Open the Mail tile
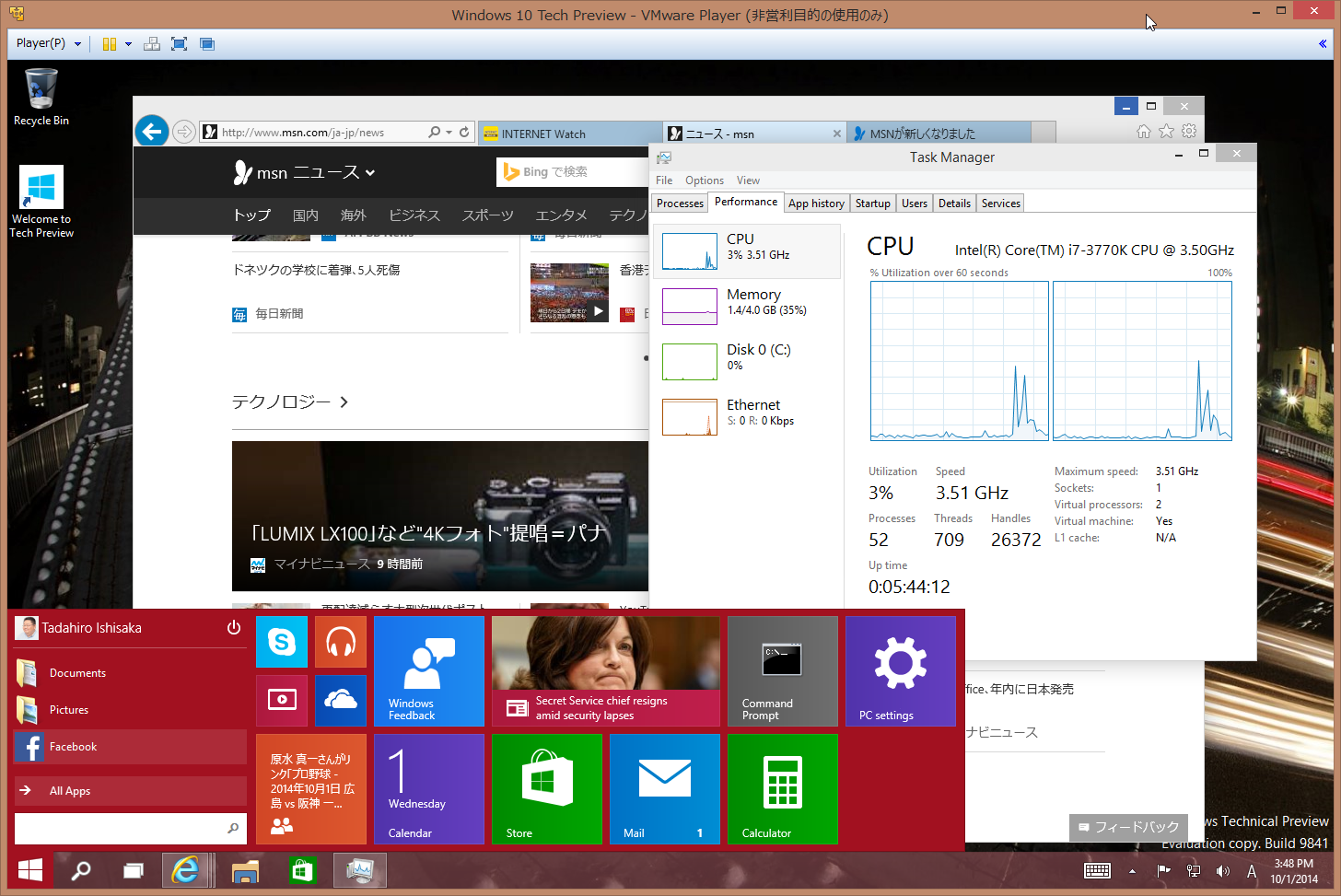Image resolution: width=1341 pixels, height=896 pixels. pyautogui.click(x=664, y=789)
